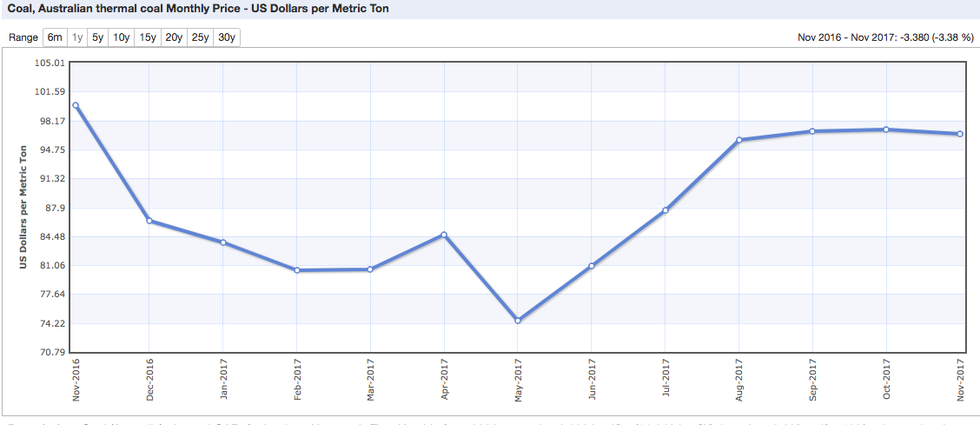980x425 pixels.
Task: Select the 6m range button
Action: pos(54,38)
